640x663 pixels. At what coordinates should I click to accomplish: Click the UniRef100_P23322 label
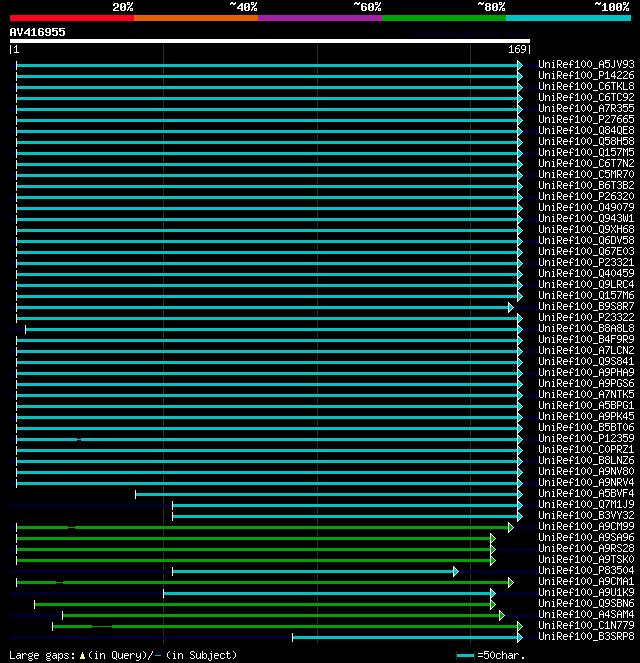click(x=586, y=318)
